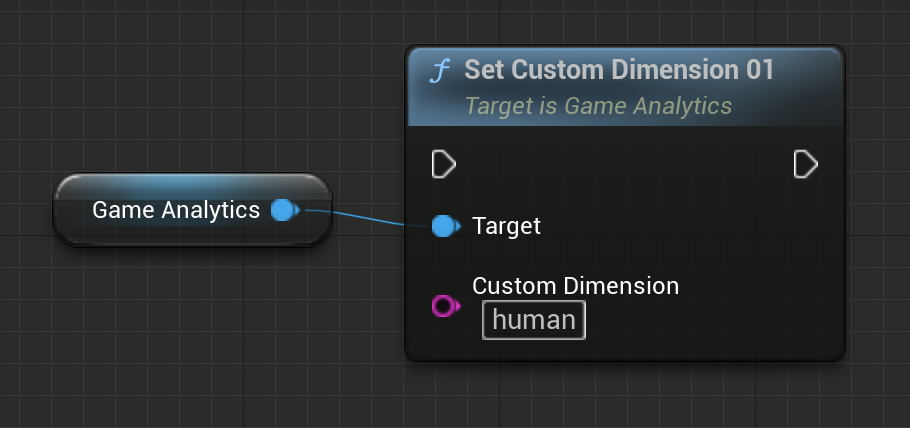The height and width of the screenshot is (428, 910).
Task: Click node body area right of 'human' field
Action: tap(710, 320)
